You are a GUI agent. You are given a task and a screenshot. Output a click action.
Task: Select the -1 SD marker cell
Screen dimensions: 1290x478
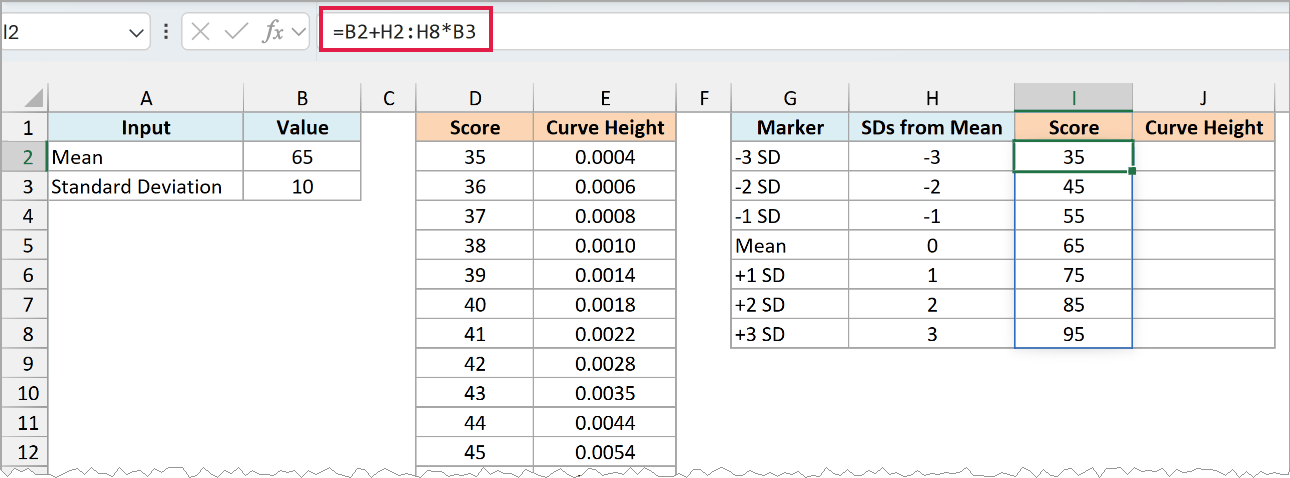pos(790,216)
